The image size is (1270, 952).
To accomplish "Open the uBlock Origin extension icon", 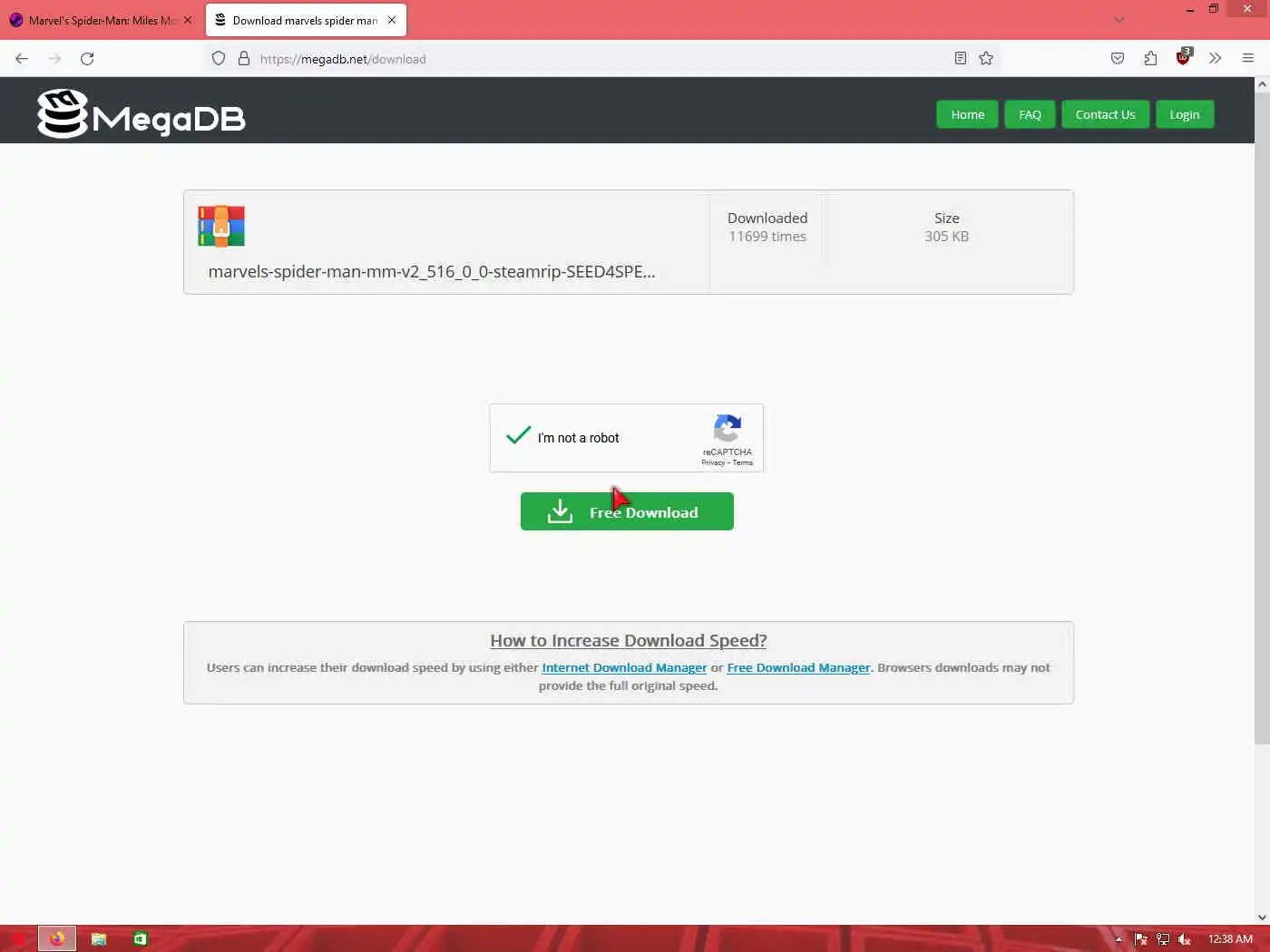I will (1183, 57).
